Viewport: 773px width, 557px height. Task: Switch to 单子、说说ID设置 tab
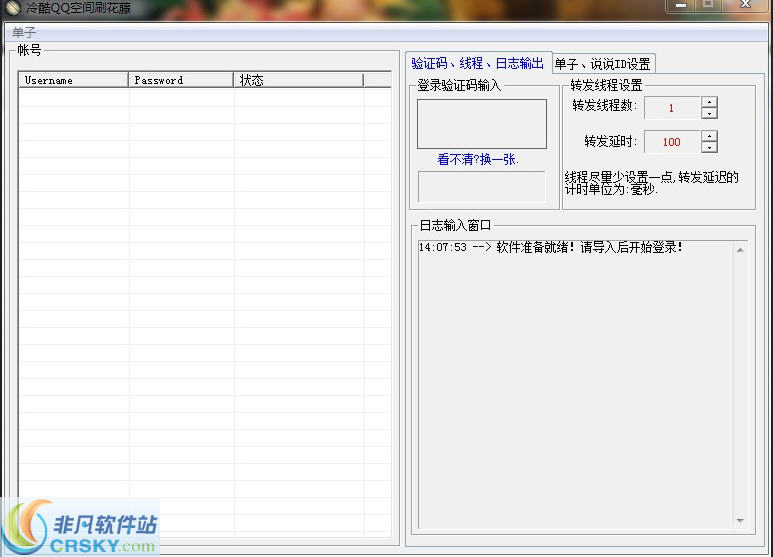point(602,64)
